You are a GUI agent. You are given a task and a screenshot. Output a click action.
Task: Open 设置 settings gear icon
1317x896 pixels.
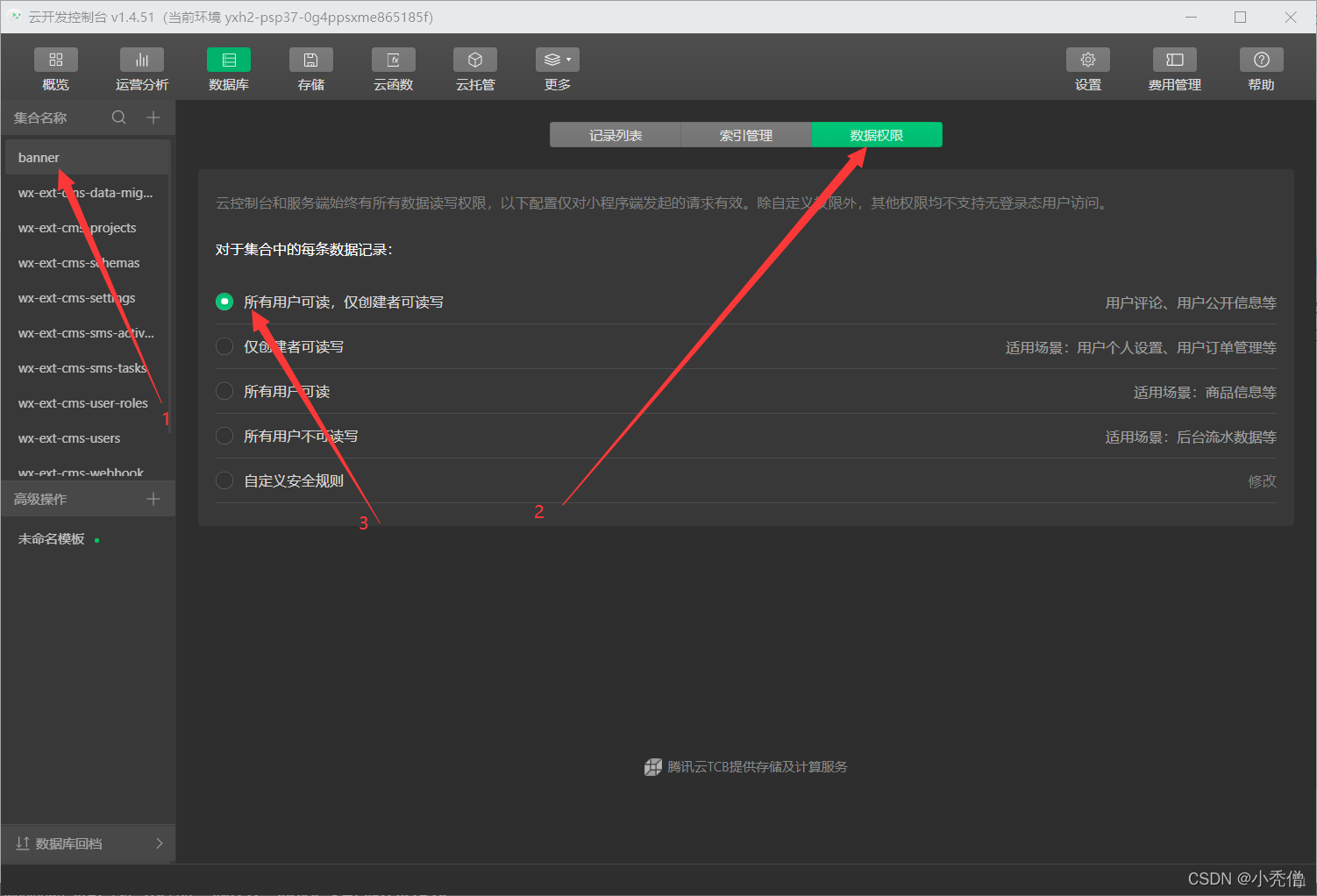(x=1088, y=60)
